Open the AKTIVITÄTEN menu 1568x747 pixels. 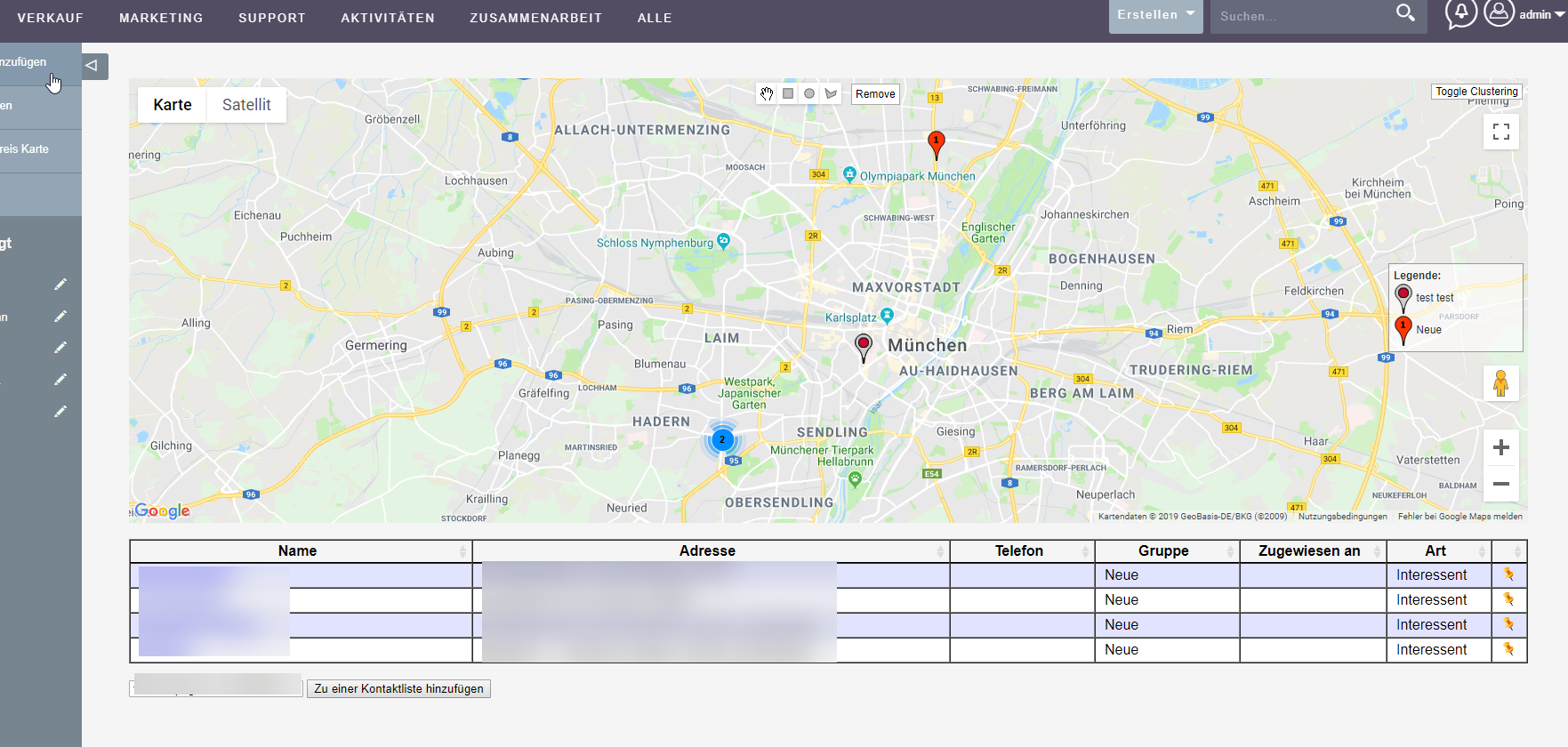point(388,18)
